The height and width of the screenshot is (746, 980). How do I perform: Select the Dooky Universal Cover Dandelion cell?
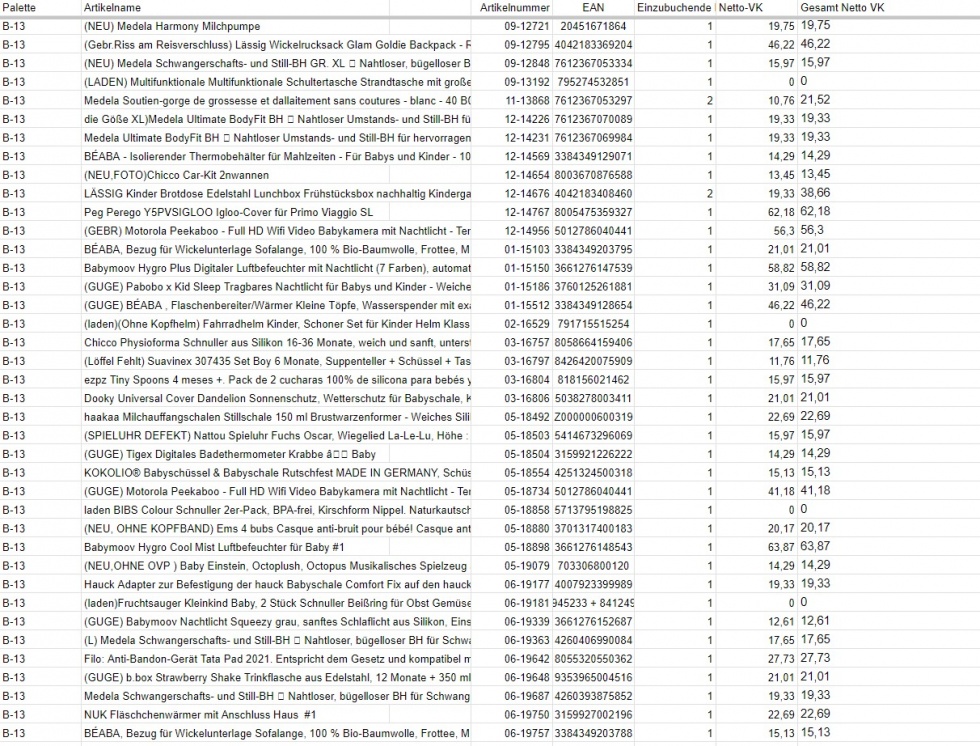tap(276, 399)
